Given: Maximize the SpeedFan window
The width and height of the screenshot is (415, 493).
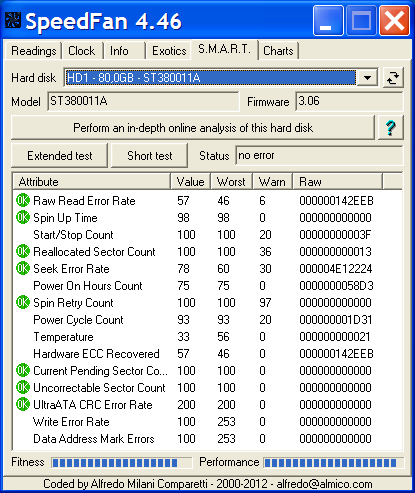Looking at the screenshot, I should (x=361, y=21).
